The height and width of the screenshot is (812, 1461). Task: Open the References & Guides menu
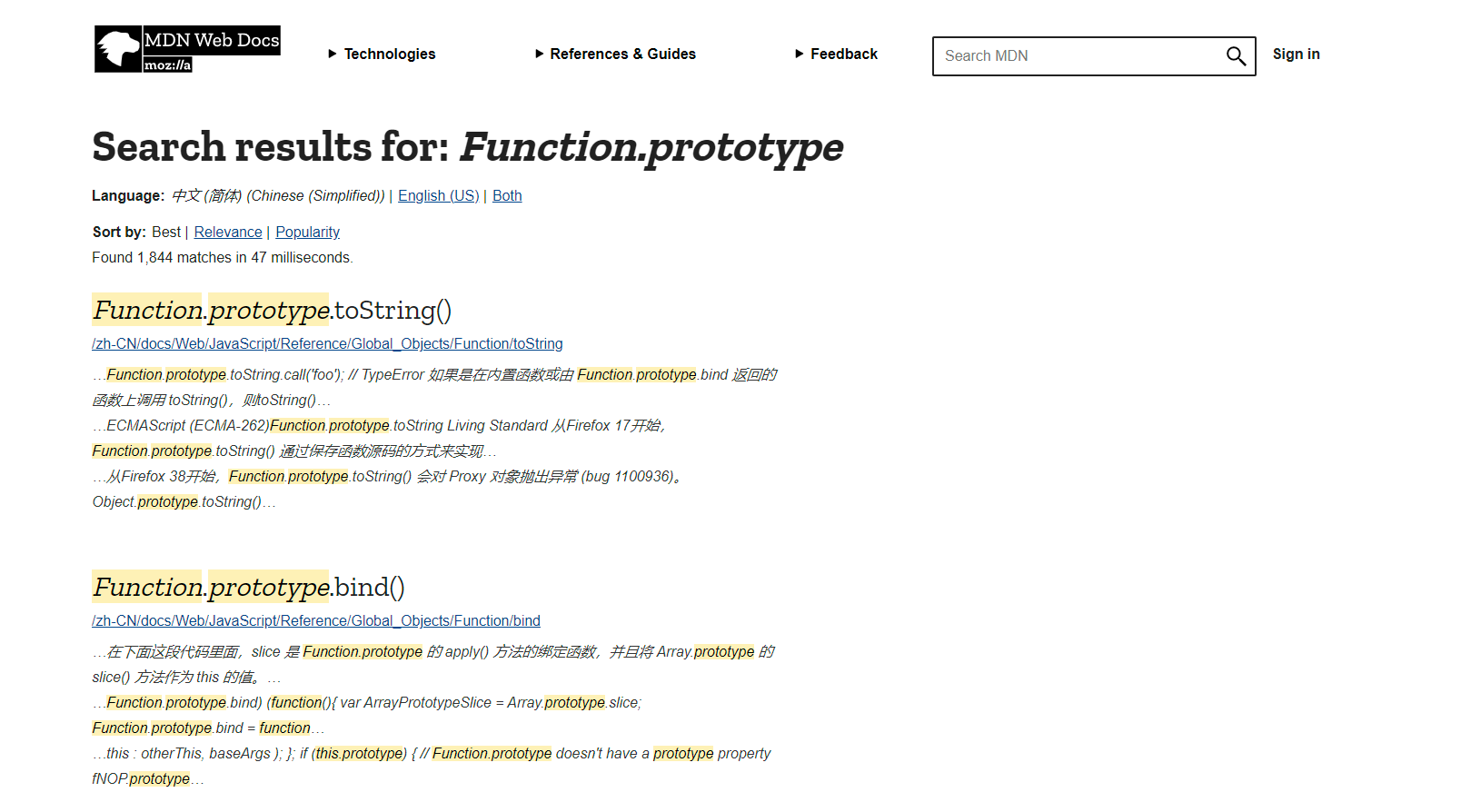[x=622, y=54]
